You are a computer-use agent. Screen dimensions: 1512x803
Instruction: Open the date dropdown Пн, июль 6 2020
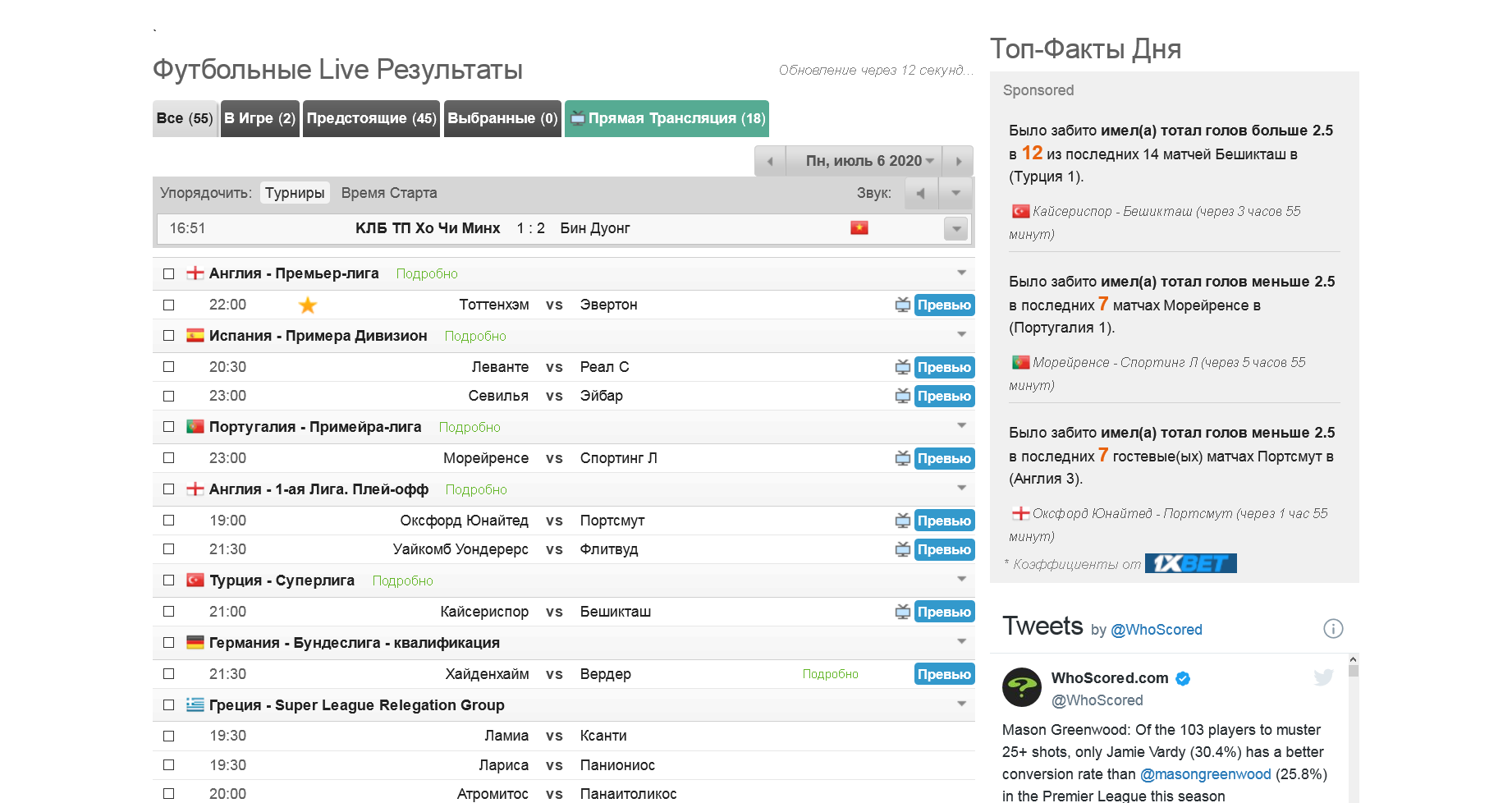(x=864, y=161)
